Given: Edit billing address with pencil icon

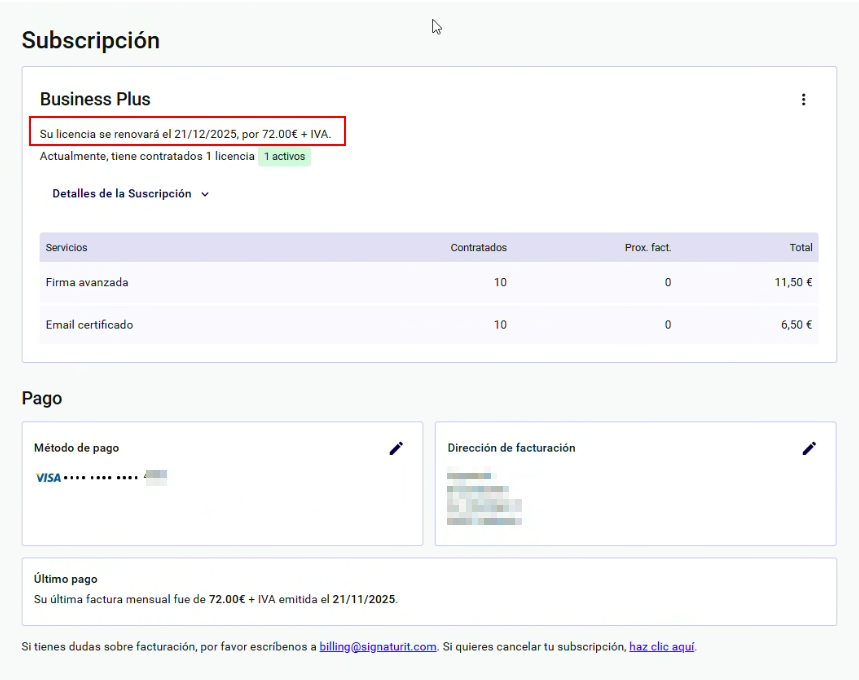Looking at the screenshot, I should (x=809, y=448).
